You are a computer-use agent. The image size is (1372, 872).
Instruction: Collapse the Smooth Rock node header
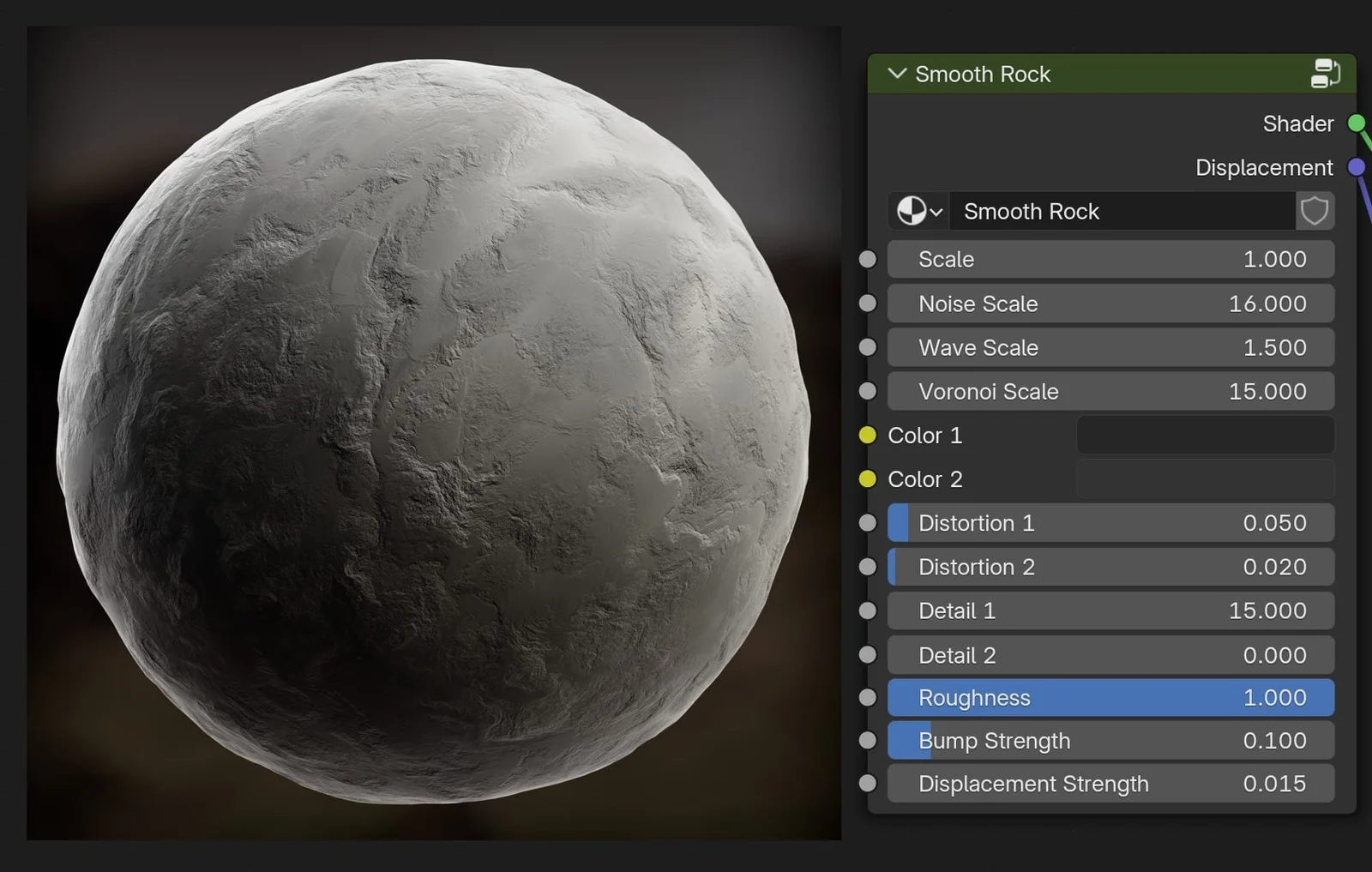pyautogui.click(x=897, y=74)
